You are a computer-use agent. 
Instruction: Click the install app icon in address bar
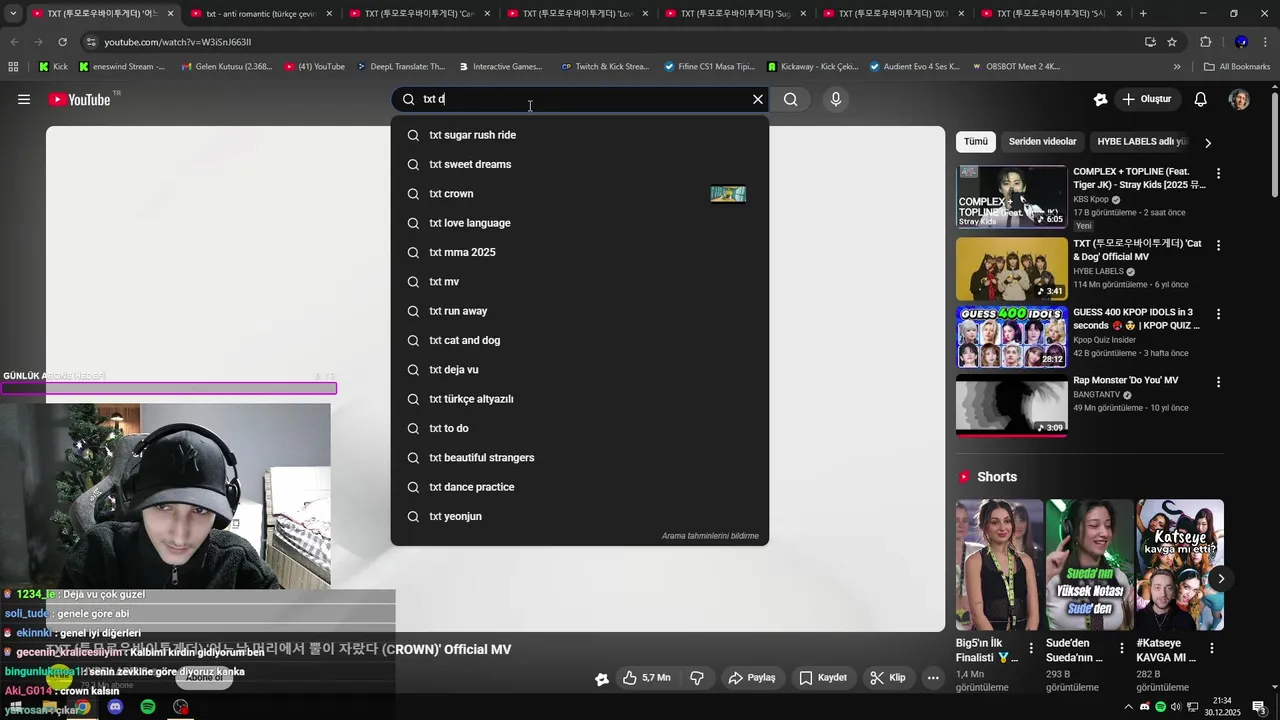click(x=1150, y=42)
